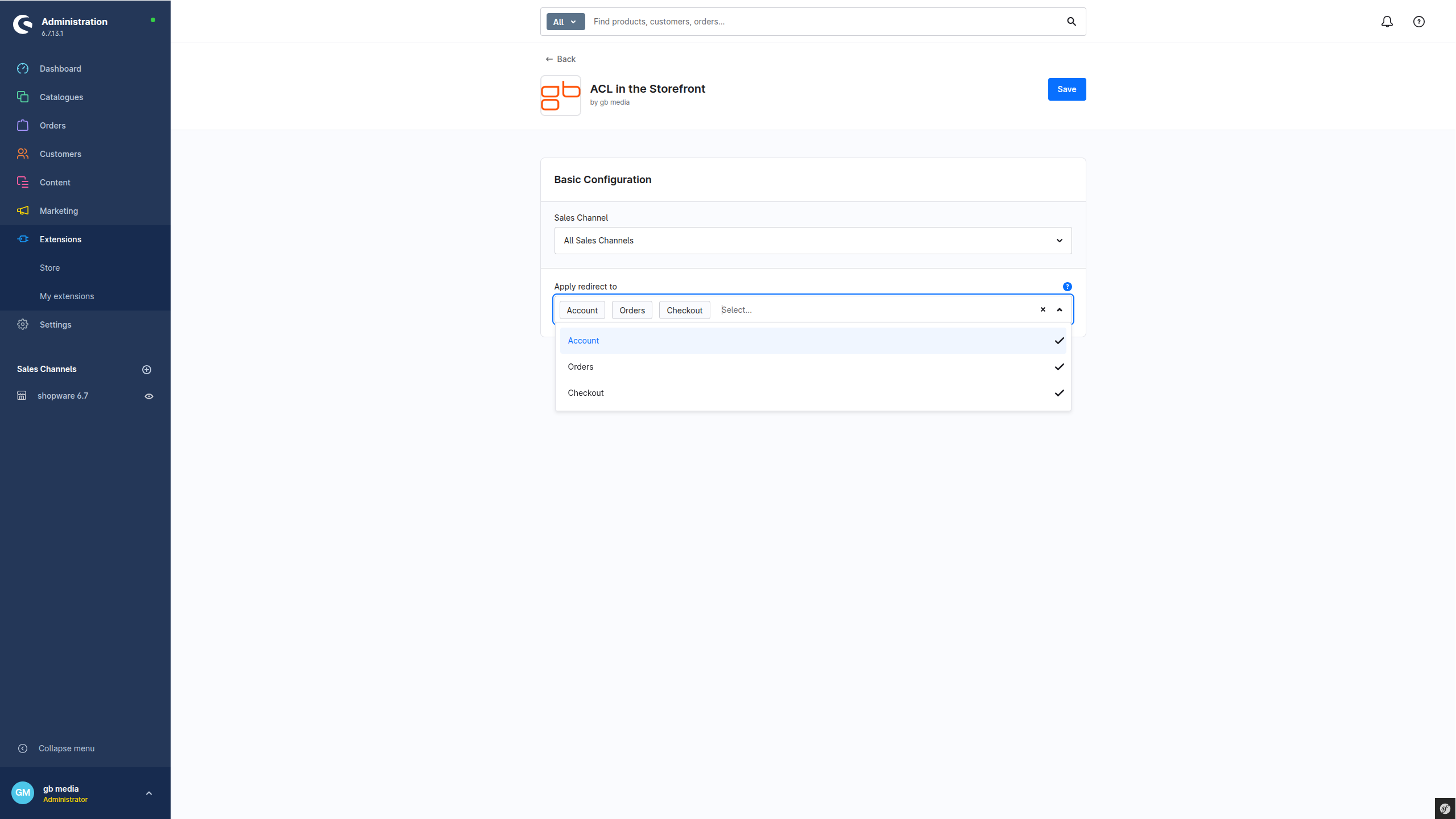This screenshot has height=819, width=1456.
Task: Click the GM user avatar
Action: (x=23, y=793)
